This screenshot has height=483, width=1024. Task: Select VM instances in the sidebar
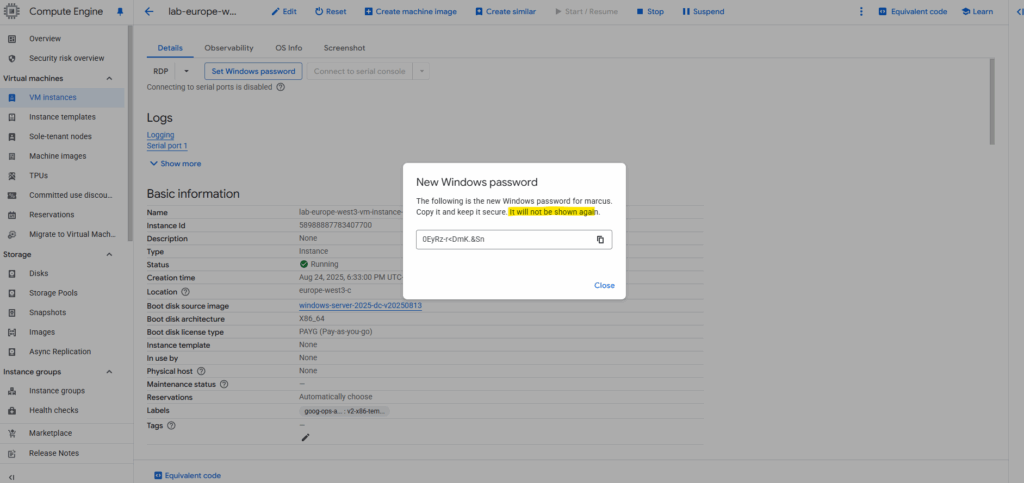(62, 97)
